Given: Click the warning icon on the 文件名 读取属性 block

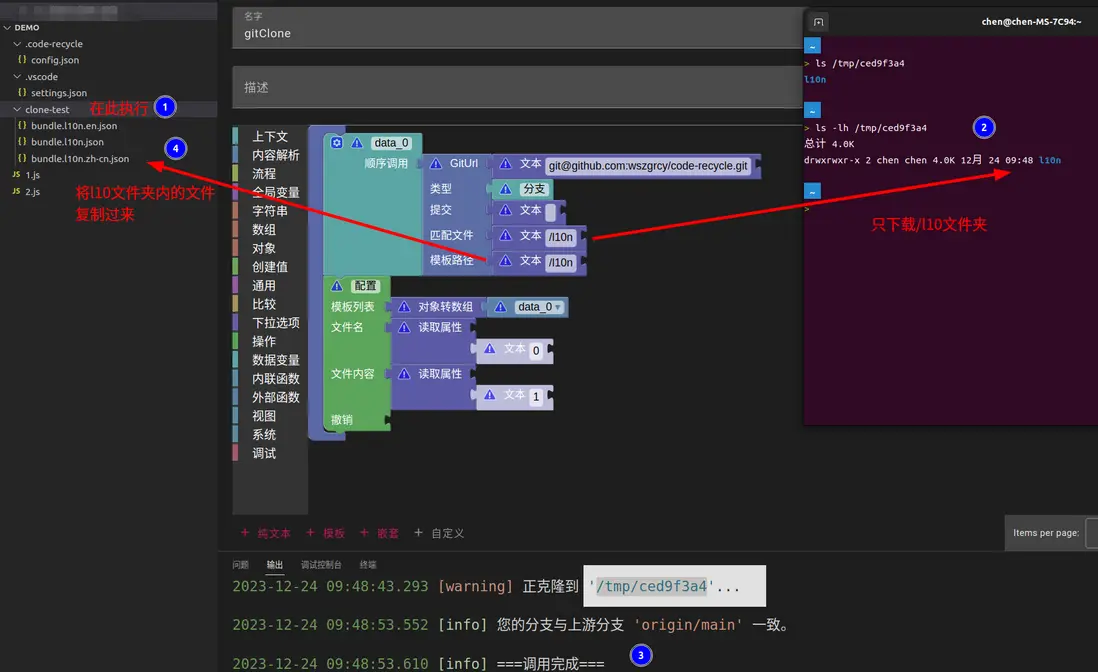Looking at the screenshot, I should [404, 327].
